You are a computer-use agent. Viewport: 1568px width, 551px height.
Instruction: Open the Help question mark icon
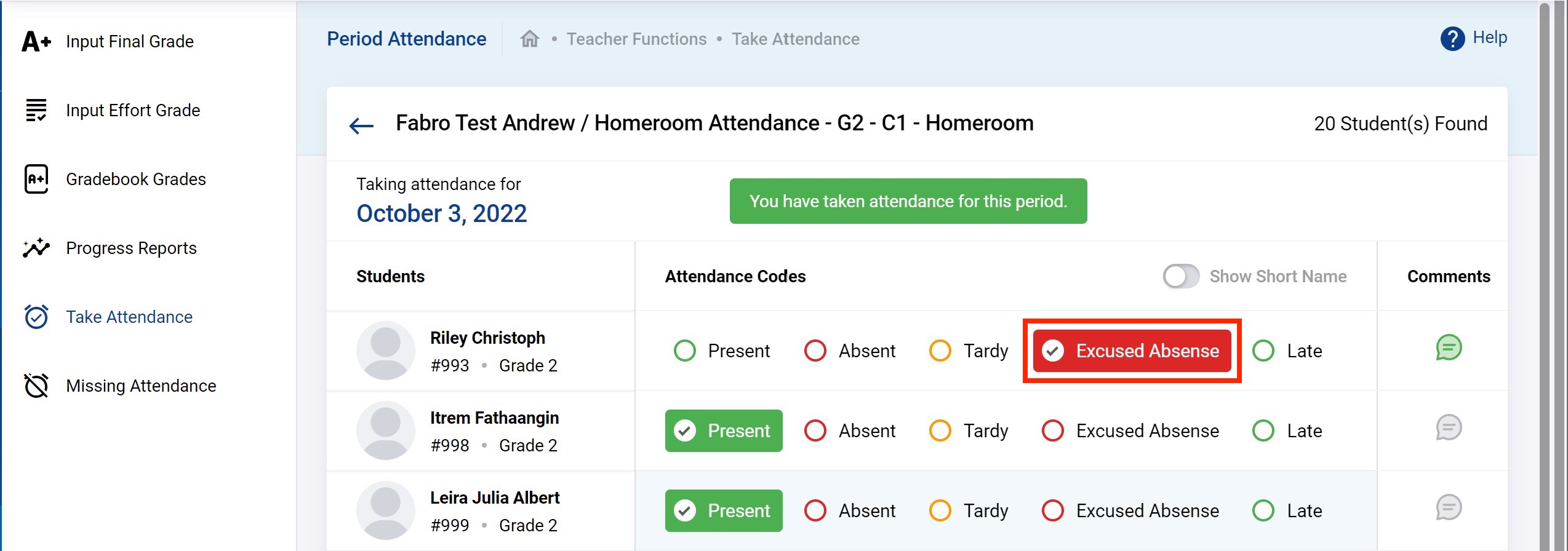point(1452,39)
